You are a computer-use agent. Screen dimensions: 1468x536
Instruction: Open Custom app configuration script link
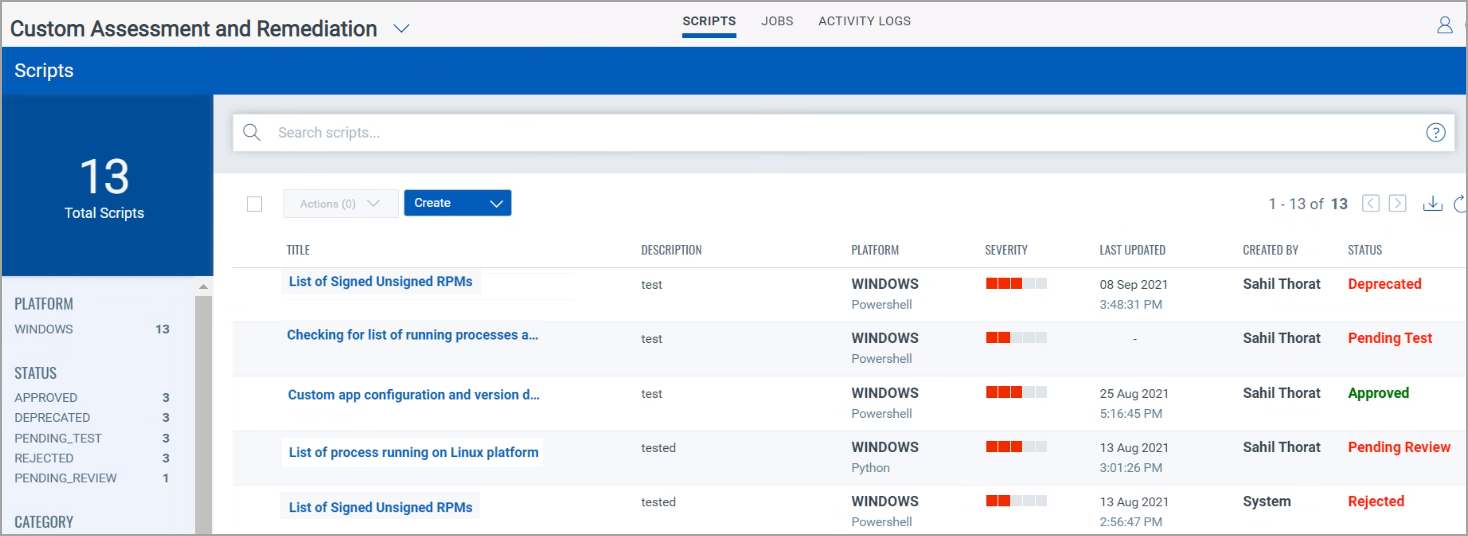413,395
